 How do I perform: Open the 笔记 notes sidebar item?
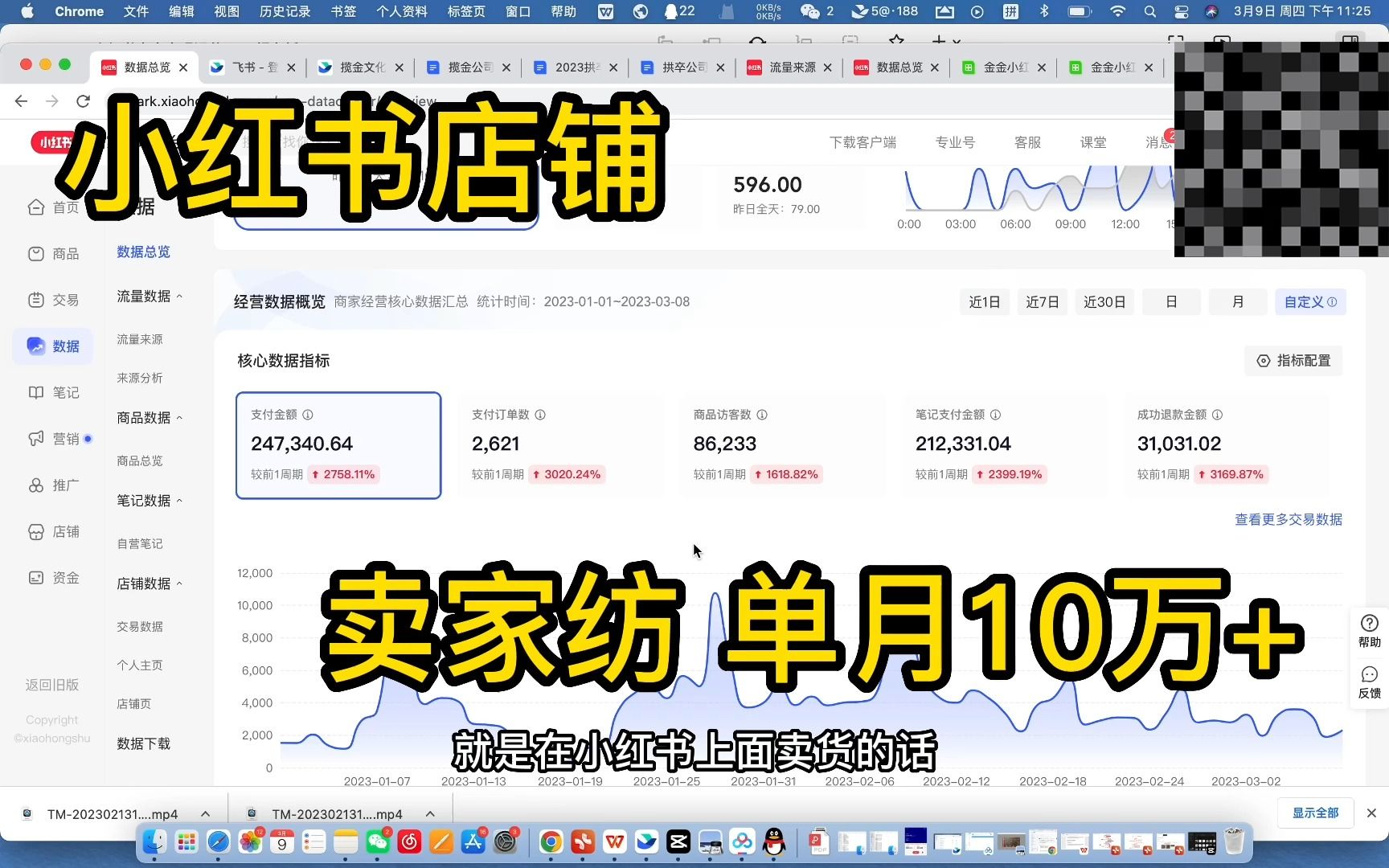[x=53, y=392]
